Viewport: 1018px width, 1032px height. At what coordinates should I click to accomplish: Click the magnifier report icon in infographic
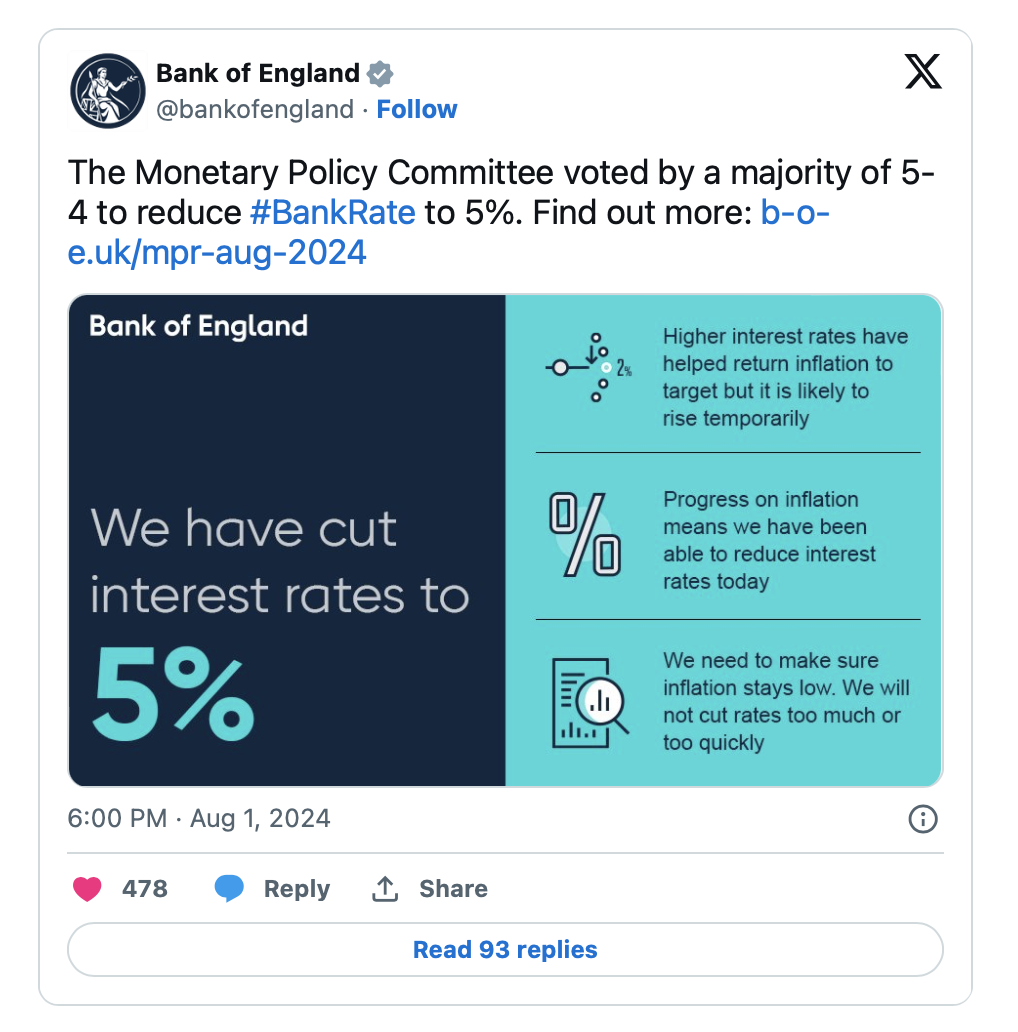pyautogui.click(x=590, y=702)
